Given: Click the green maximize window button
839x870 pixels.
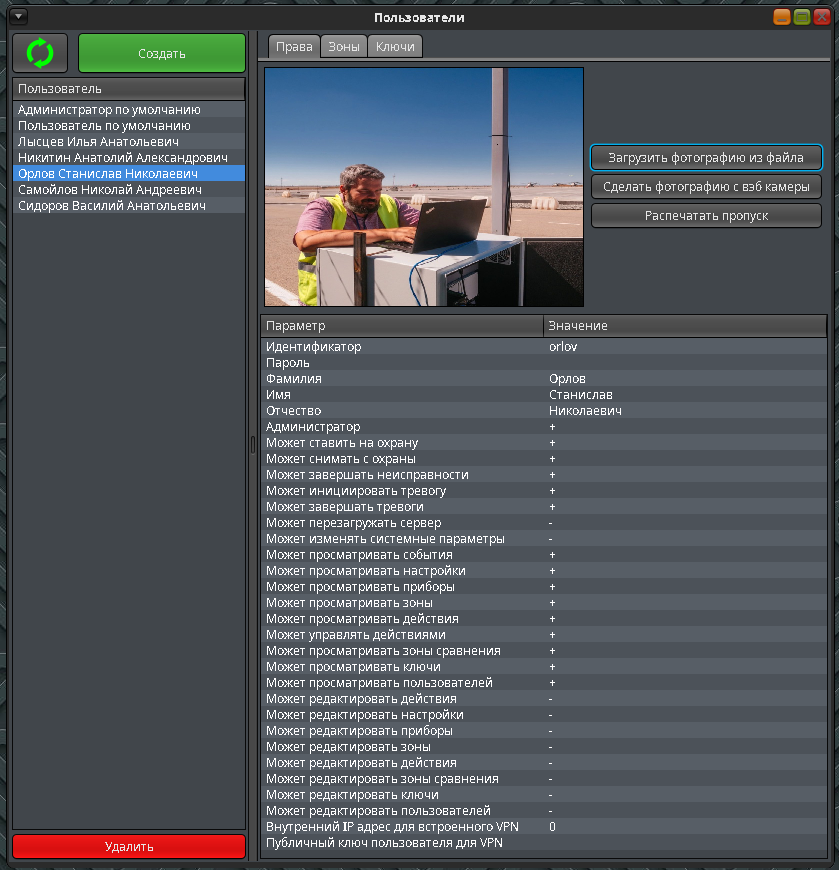Looking at the screenshot, I should (802, 17).
